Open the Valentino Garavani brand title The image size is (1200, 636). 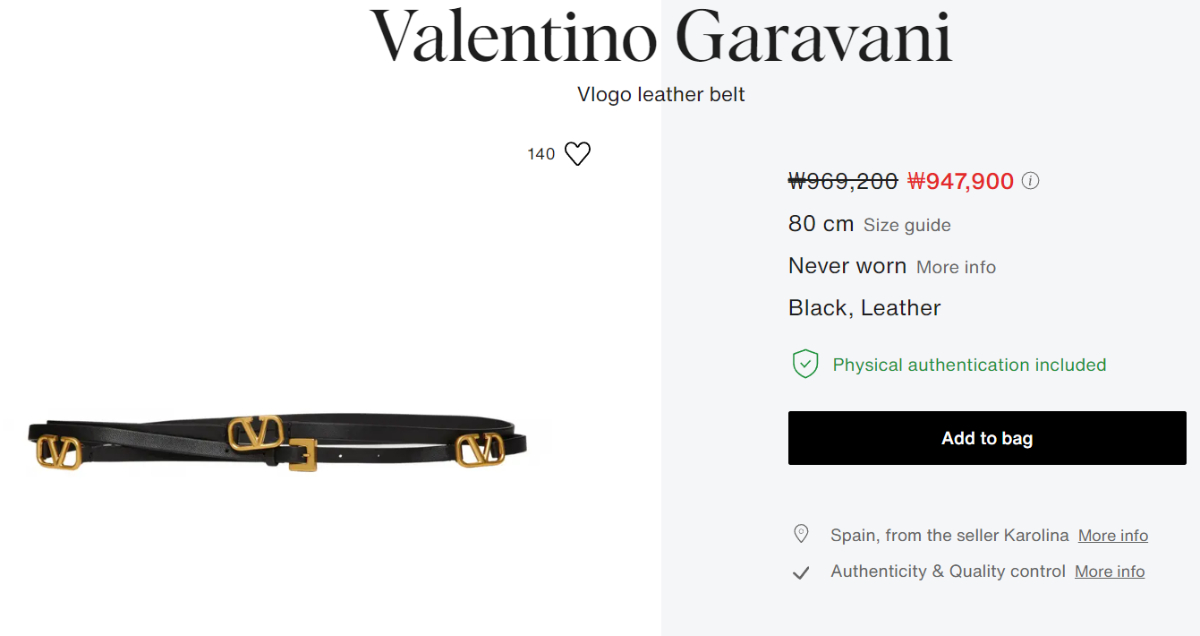click(661, 37)
